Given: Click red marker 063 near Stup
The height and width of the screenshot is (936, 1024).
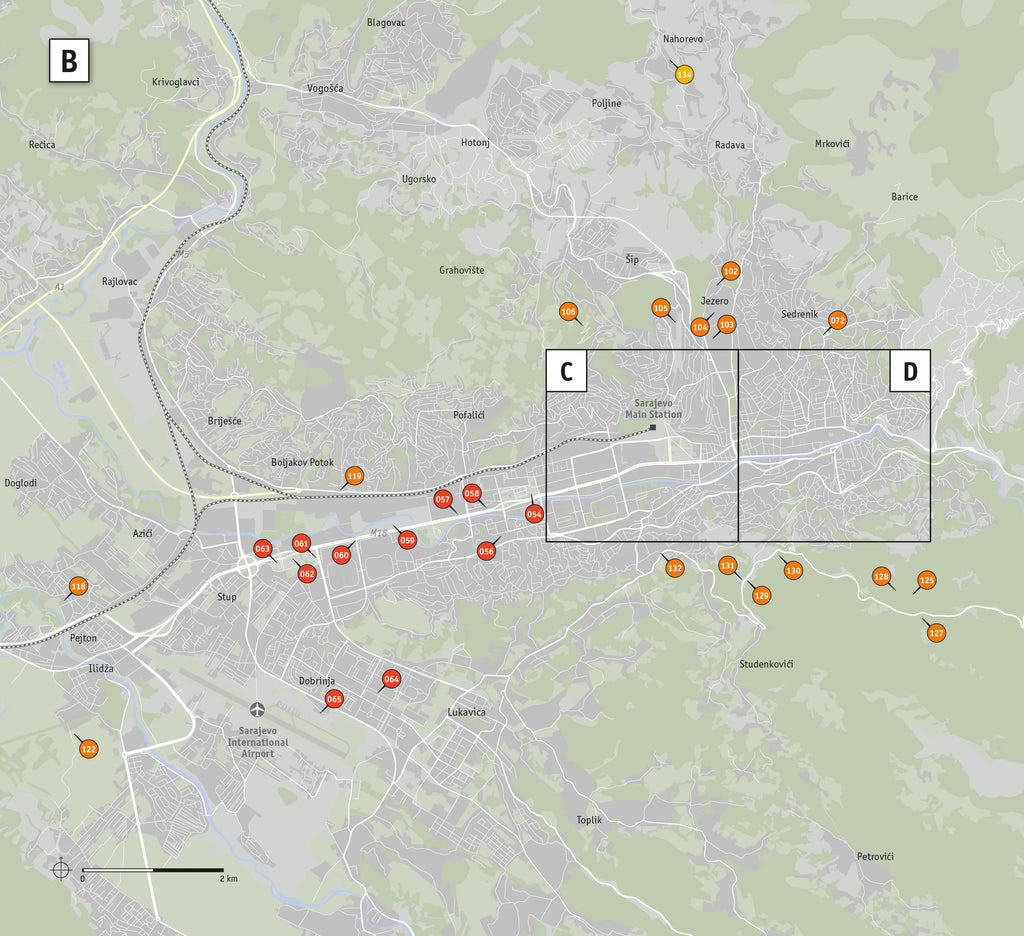Looking at the screenshot, I should coord(263,549).
